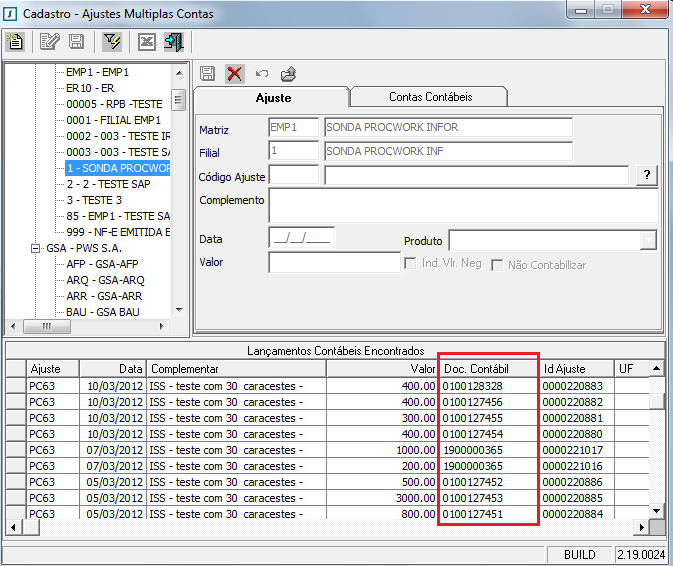Screen dimensions: 673x566
Task: Click the exit door toolbar icon
Action: click(174, 42)
